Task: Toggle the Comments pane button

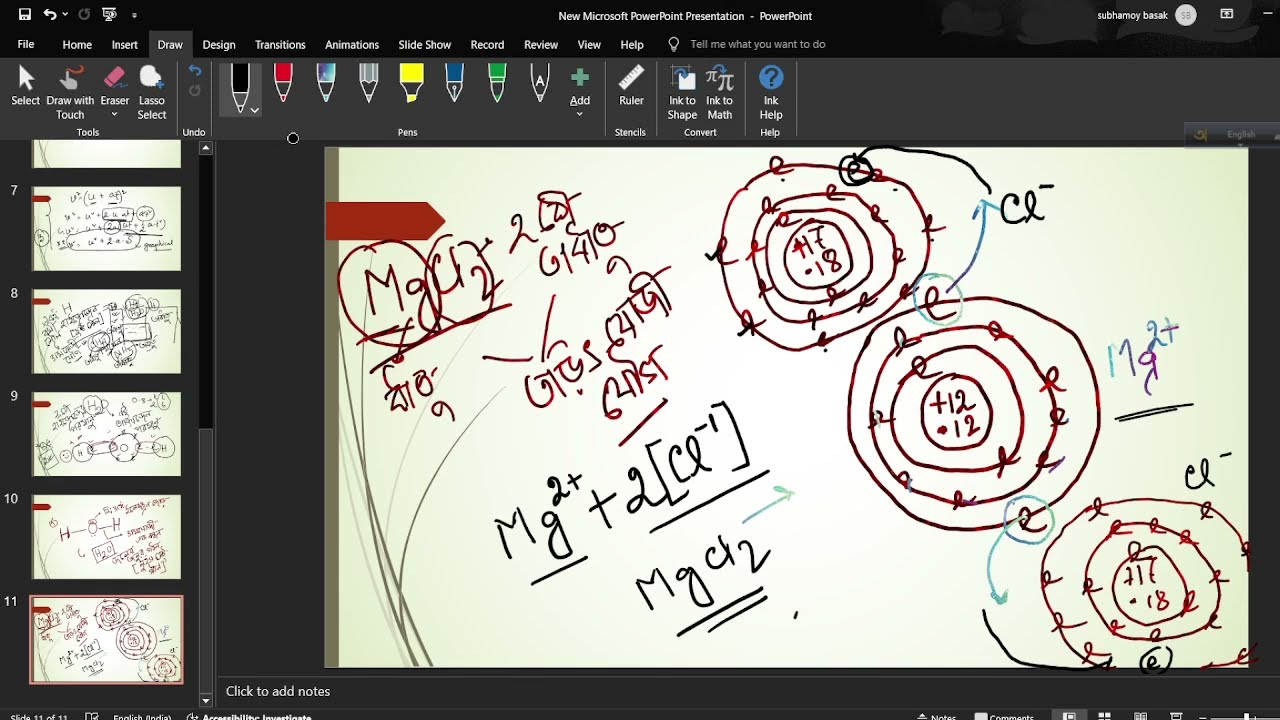Action: tap(1004, 716)
